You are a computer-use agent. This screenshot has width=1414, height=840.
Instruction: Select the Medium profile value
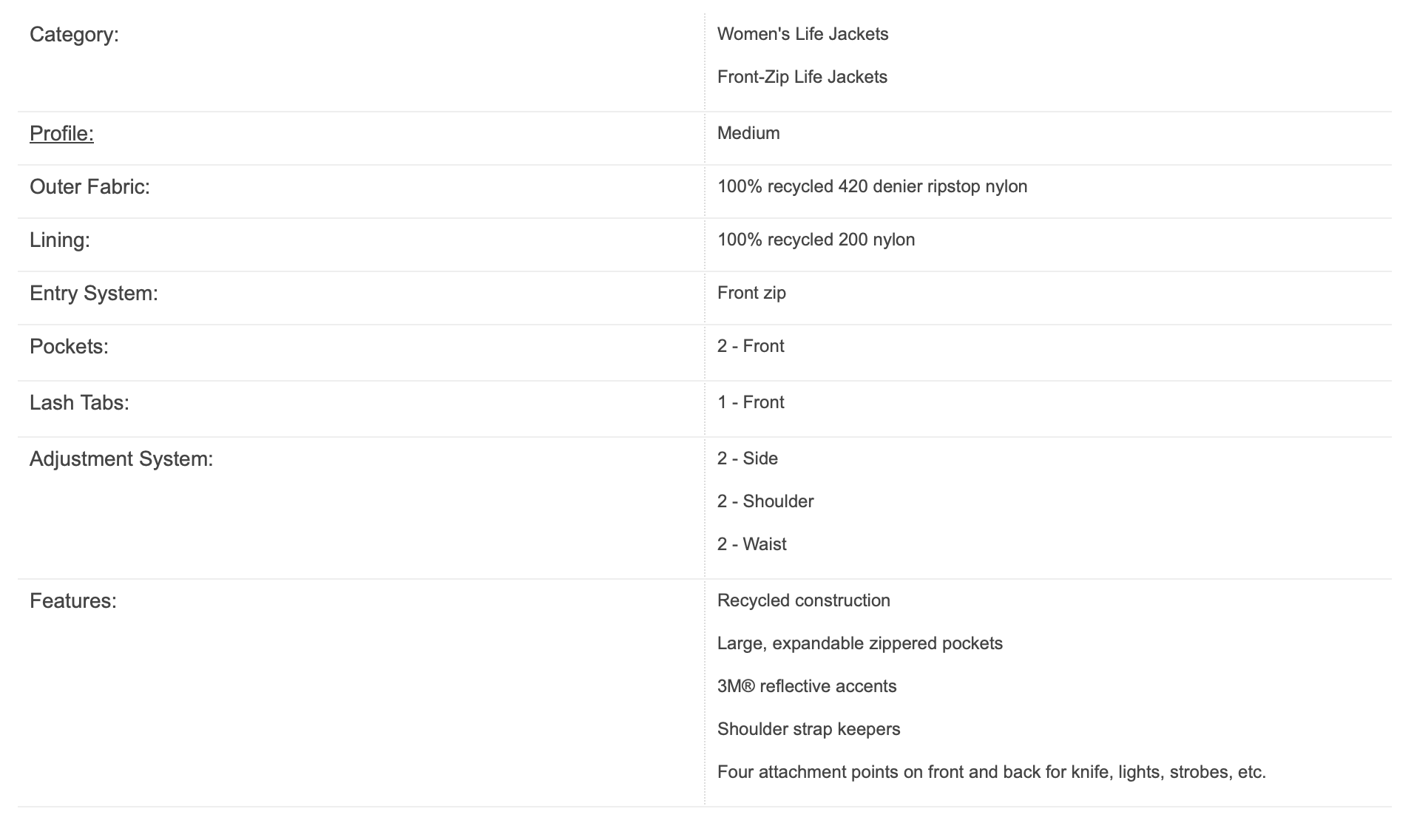tap(748, 133)
